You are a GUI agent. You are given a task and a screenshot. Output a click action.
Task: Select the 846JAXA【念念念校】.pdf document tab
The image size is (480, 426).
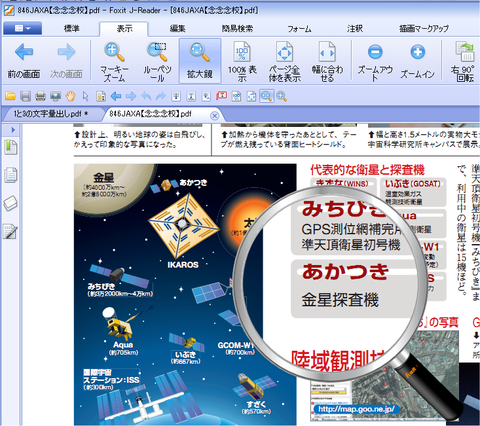pos(151,114)
